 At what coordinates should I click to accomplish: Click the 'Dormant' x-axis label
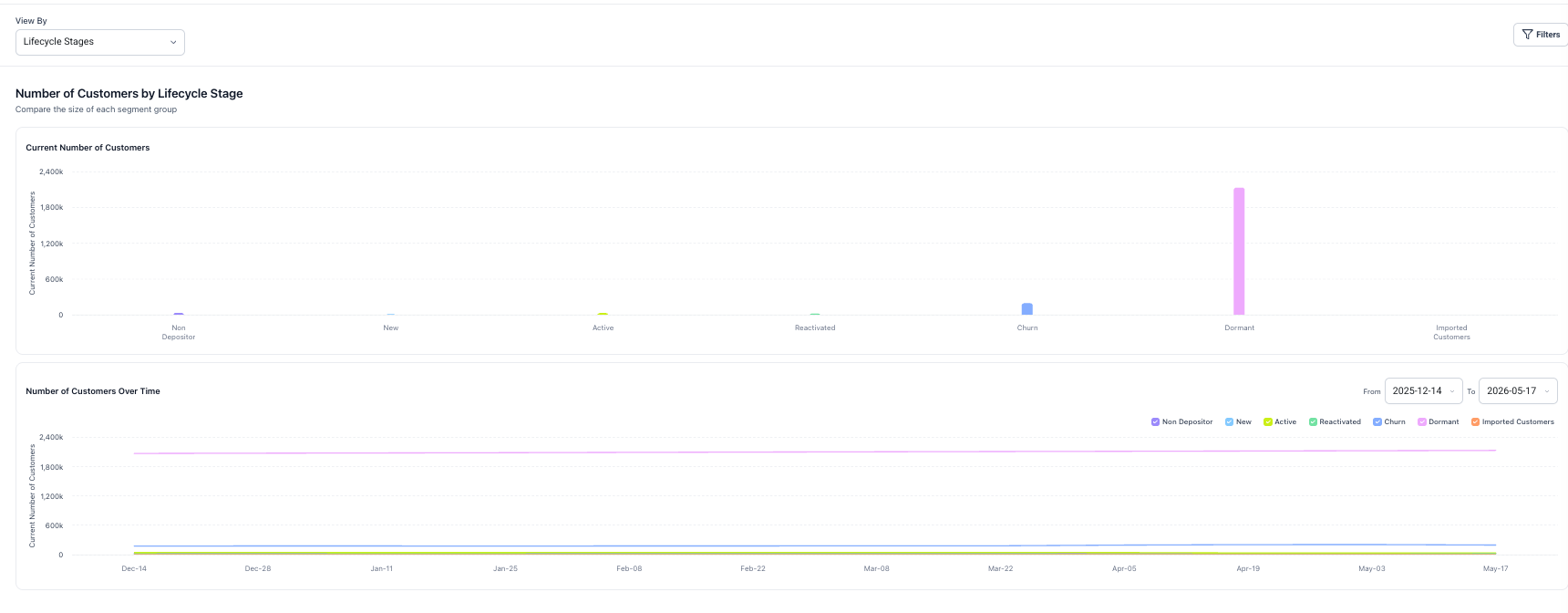(x=1239, y=327)
